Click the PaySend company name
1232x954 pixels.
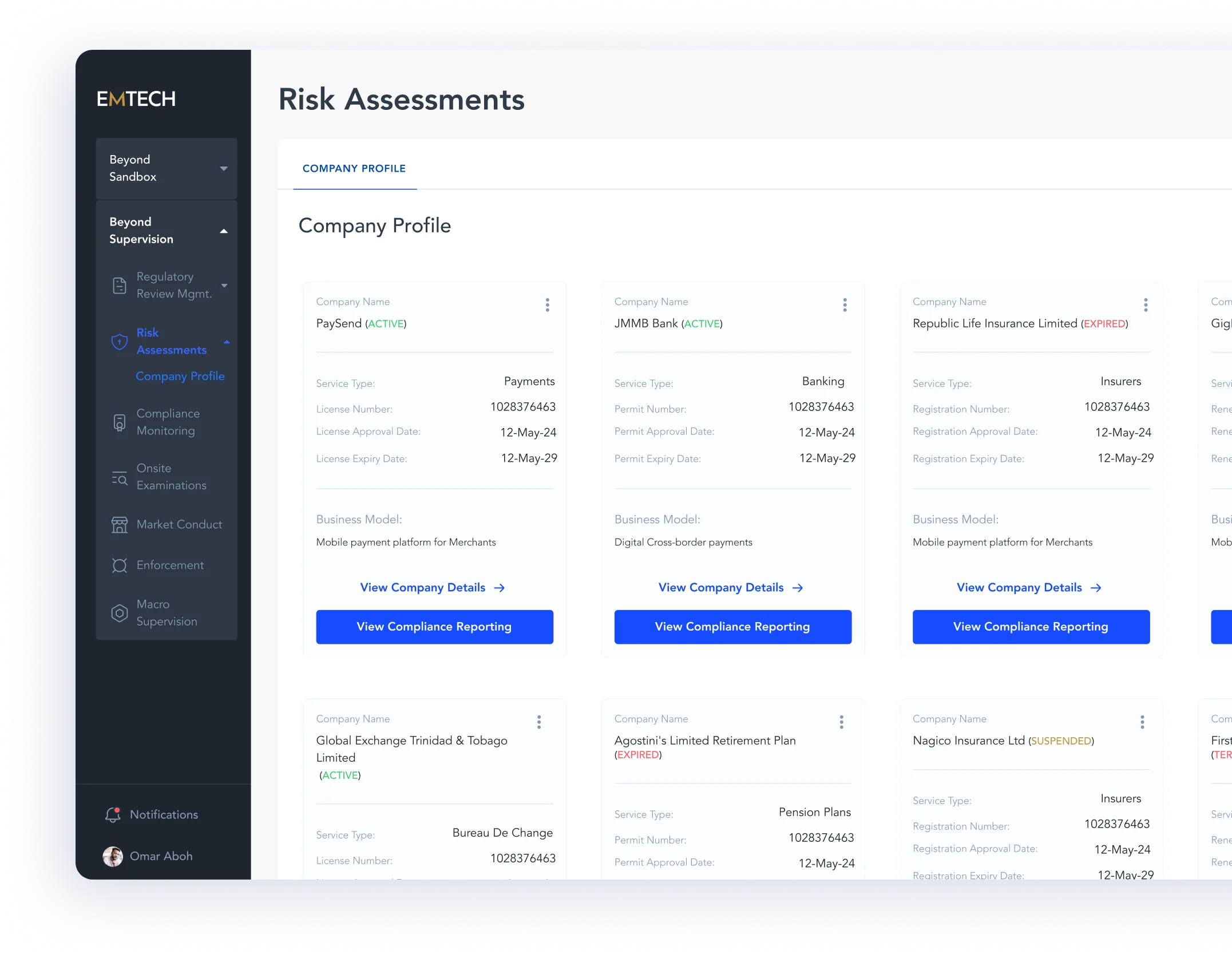point(339,323)
